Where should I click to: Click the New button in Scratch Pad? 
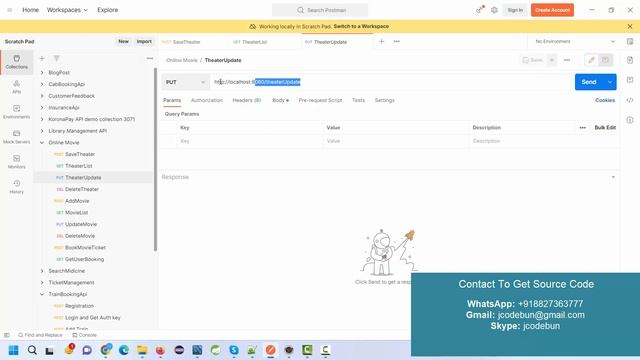(123, 41)
